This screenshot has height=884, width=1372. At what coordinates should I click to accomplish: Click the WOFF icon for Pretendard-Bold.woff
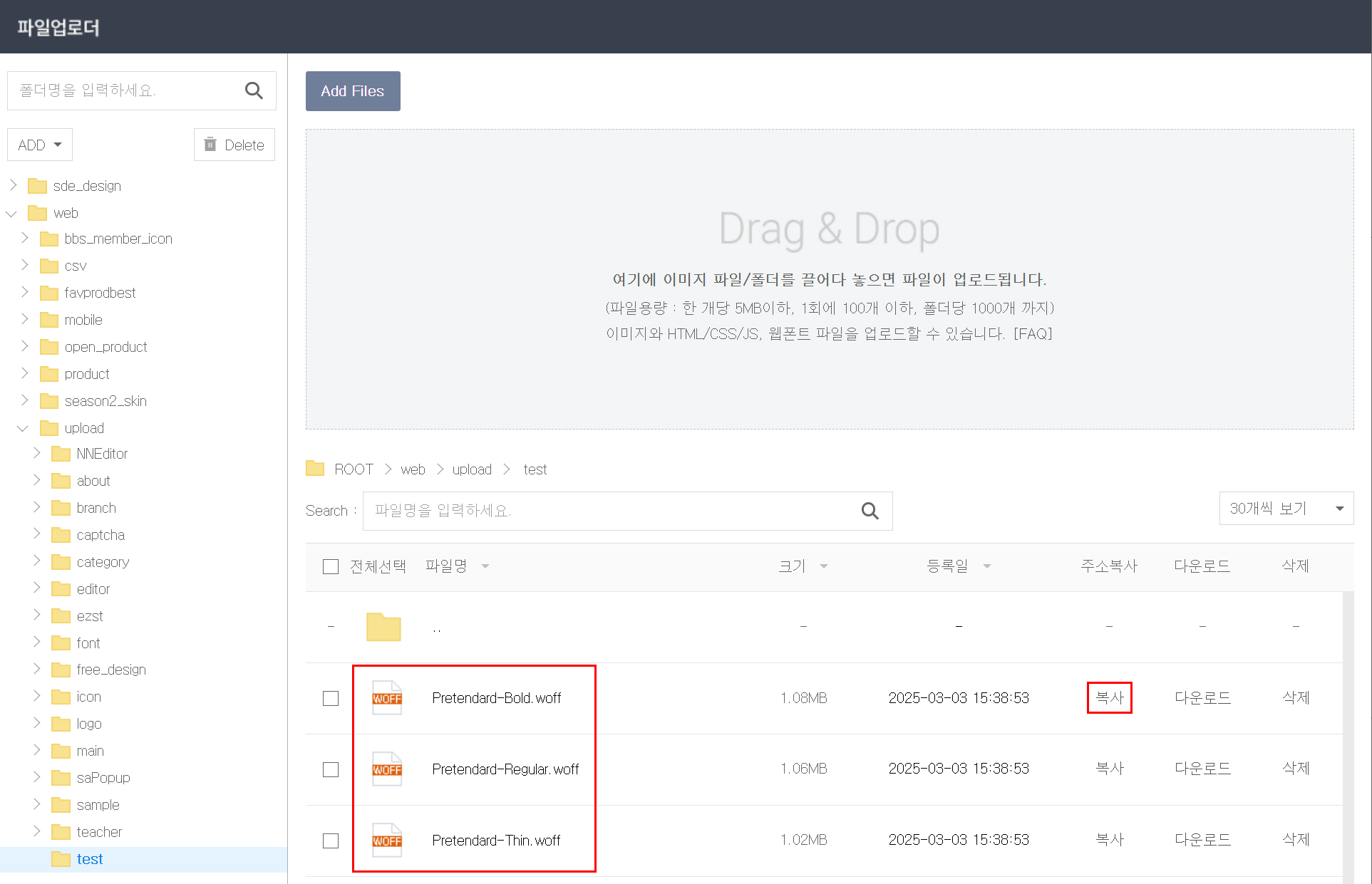[387, 698]
